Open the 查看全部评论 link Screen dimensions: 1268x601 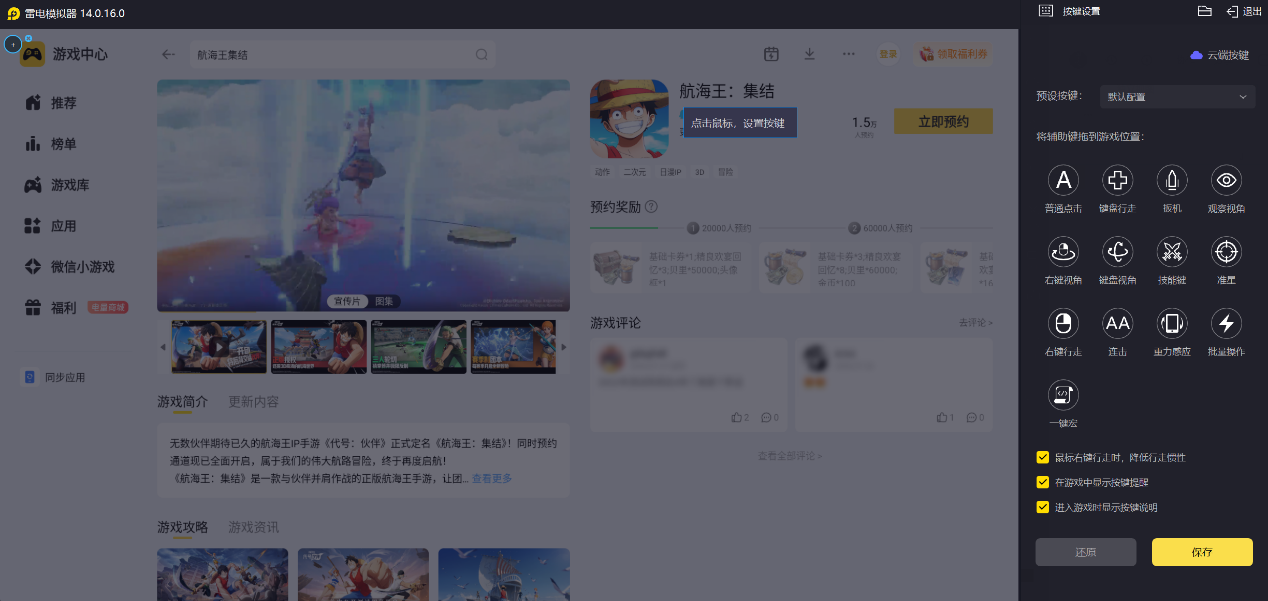pyautogui.click(x=790, y=456)
